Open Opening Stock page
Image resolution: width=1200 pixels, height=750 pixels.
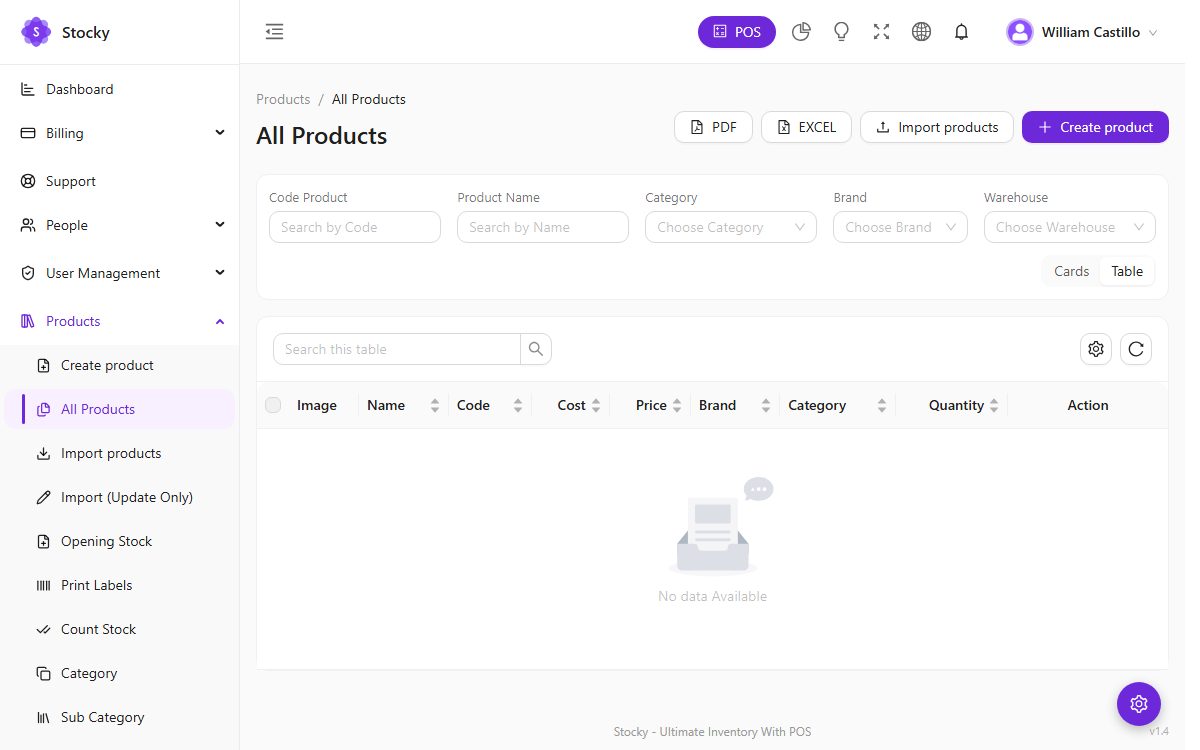(120, 541)
